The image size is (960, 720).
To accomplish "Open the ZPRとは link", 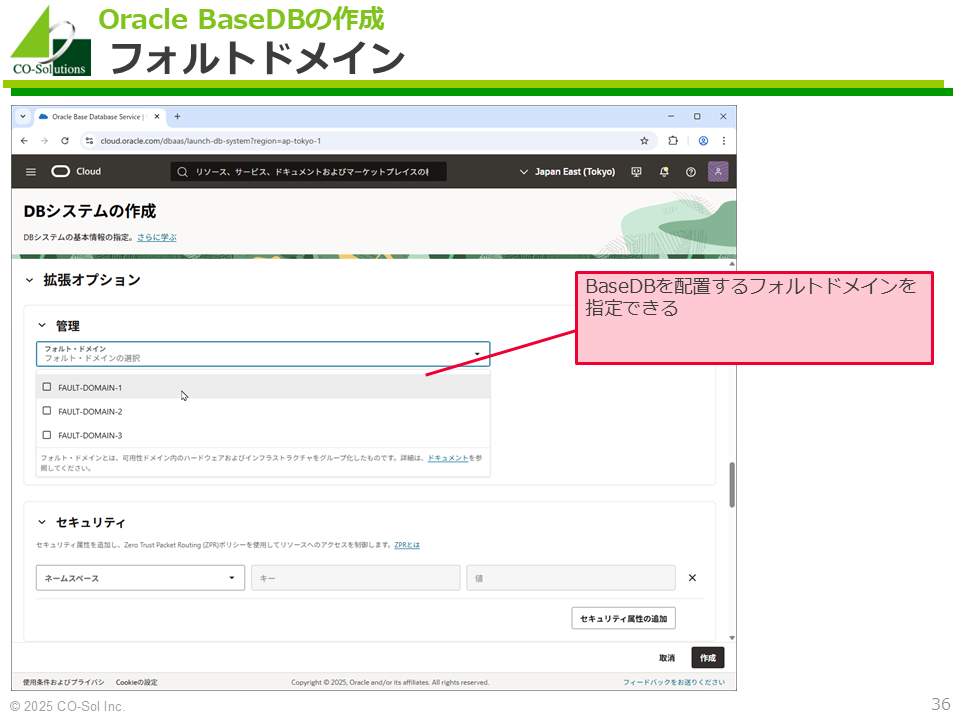I will [x=407, y=545].
